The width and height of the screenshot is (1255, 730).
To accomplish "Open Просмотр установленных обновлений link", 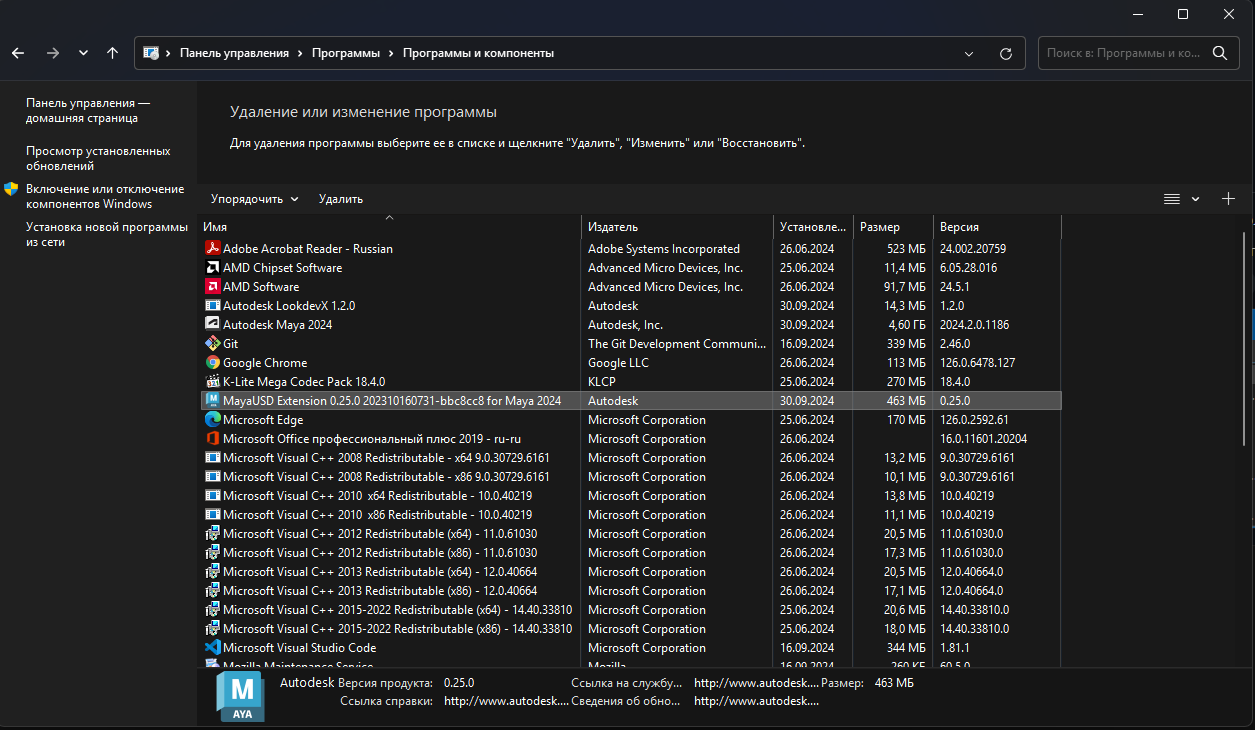I will click(x=98, y=158).
